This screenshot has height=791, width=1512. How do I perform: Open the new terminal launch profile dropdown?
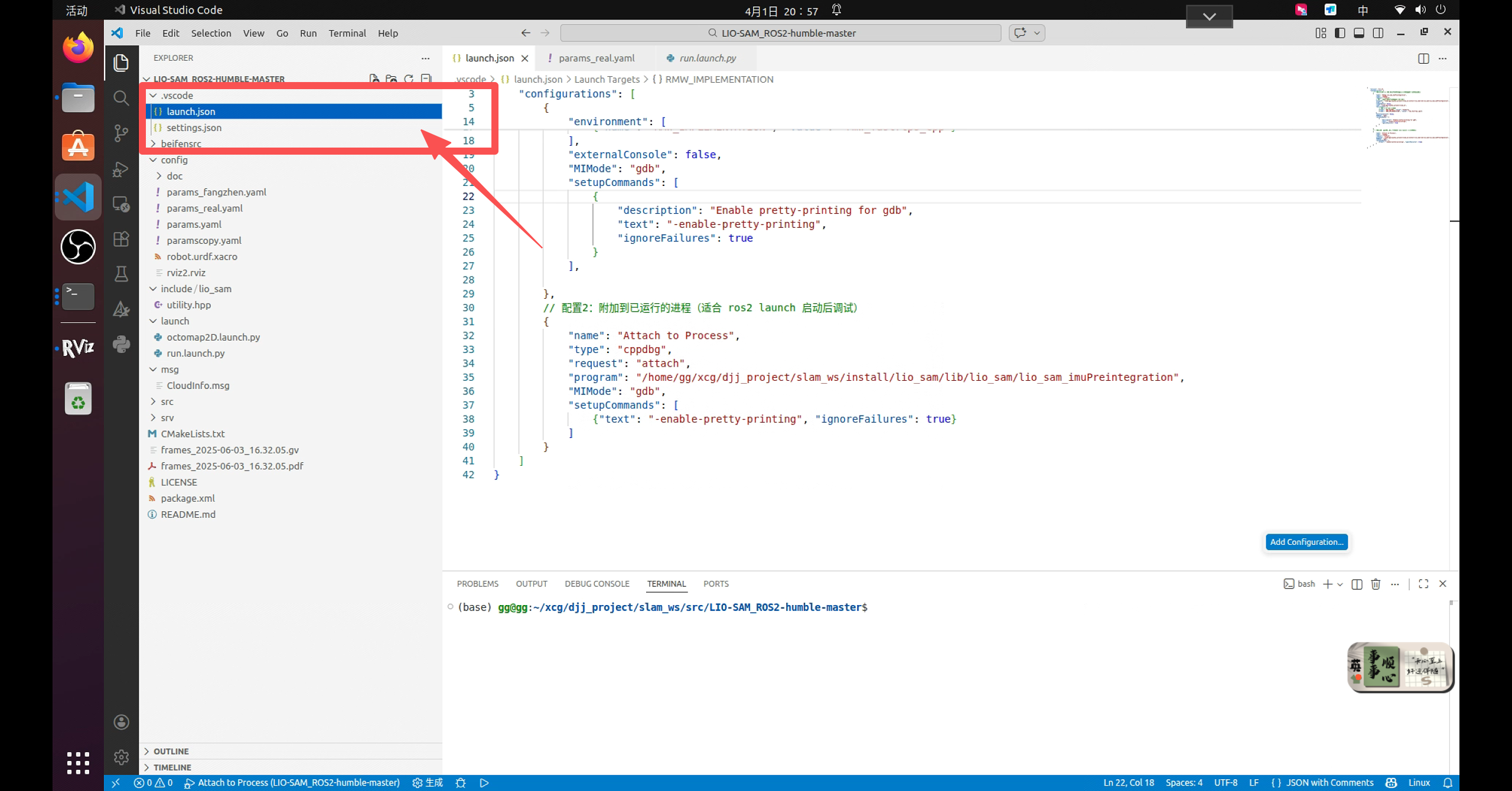1340,584
